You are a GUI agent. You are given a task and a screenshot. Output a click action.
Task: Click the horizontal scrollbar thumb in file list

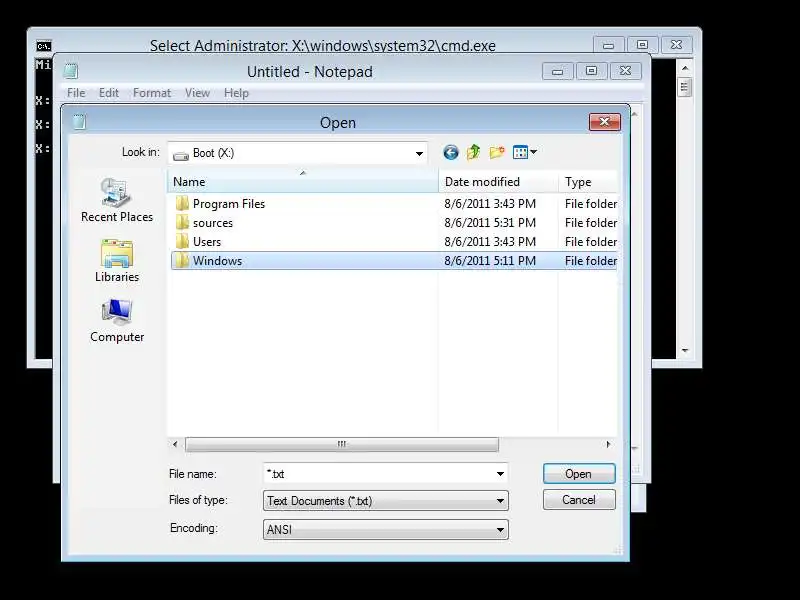pos(341,444)
